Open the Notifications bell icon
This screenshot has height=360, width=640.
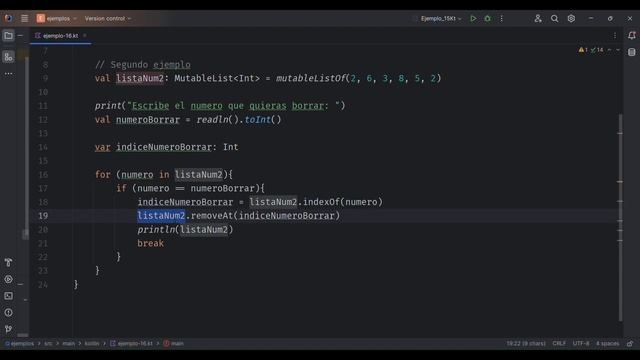click(631, 36)
